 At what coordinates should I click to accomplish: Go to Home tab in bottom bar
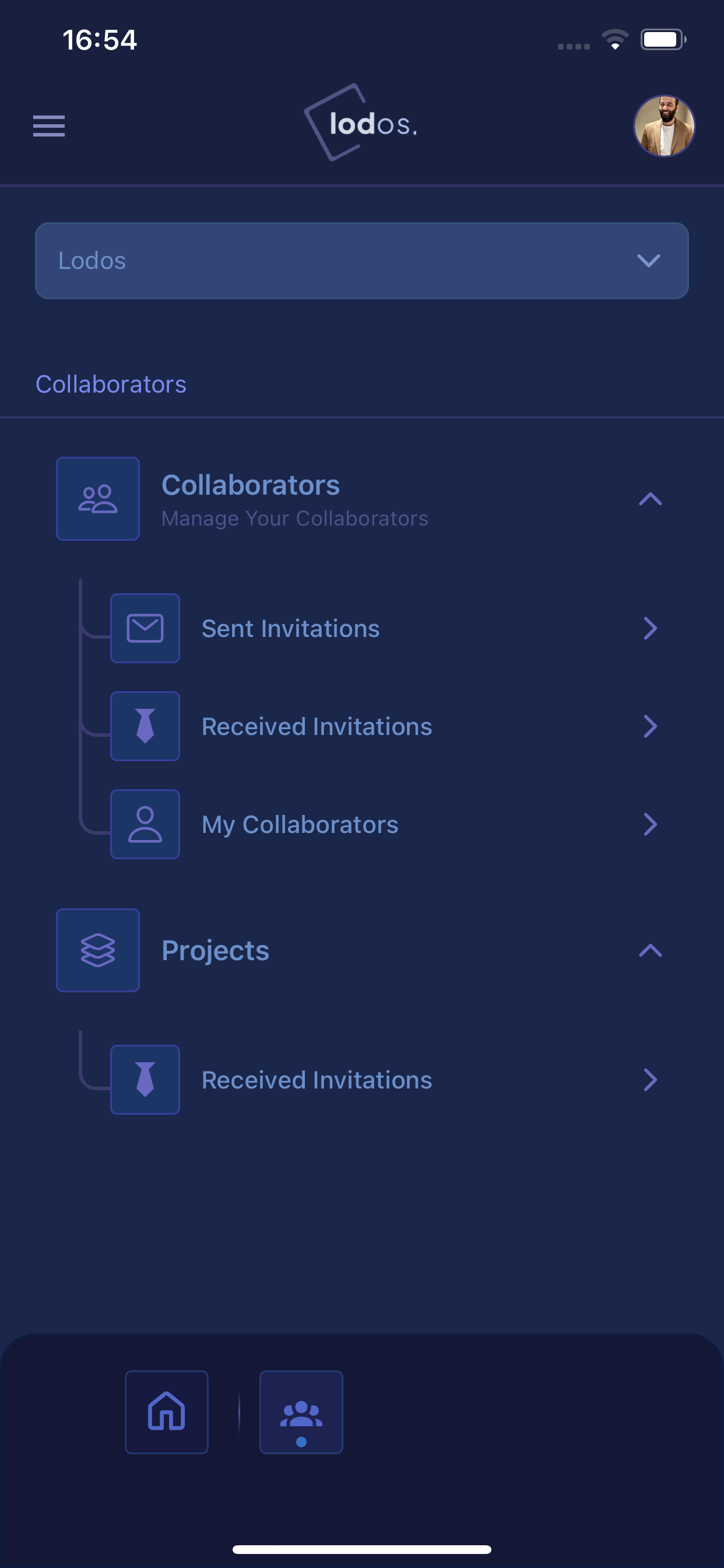[x=167, y=1412]
